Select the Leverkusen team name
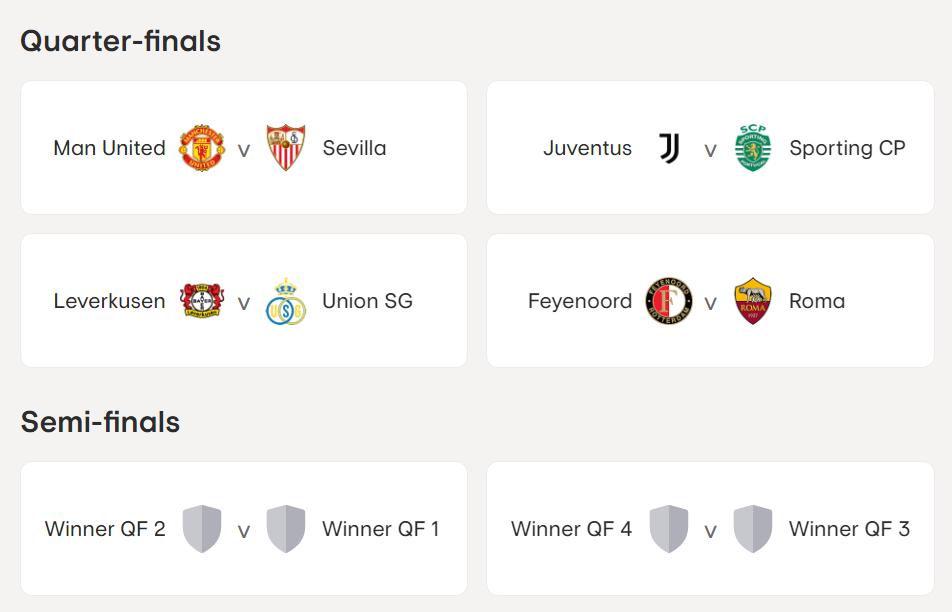952x612 pixels. tap(109, 301)
